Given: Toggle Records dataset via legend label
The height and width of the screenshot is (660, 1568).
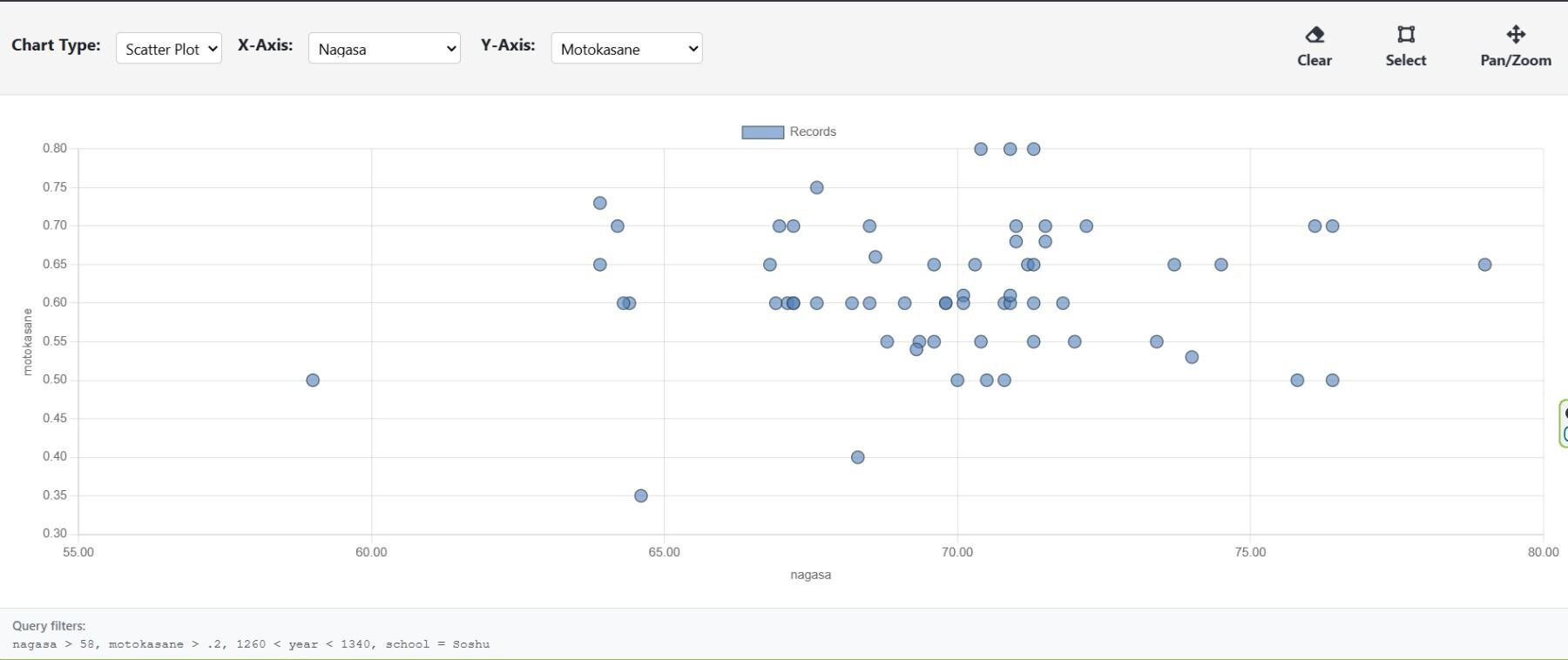Looking at the screenshot, I should pos(813,132).
